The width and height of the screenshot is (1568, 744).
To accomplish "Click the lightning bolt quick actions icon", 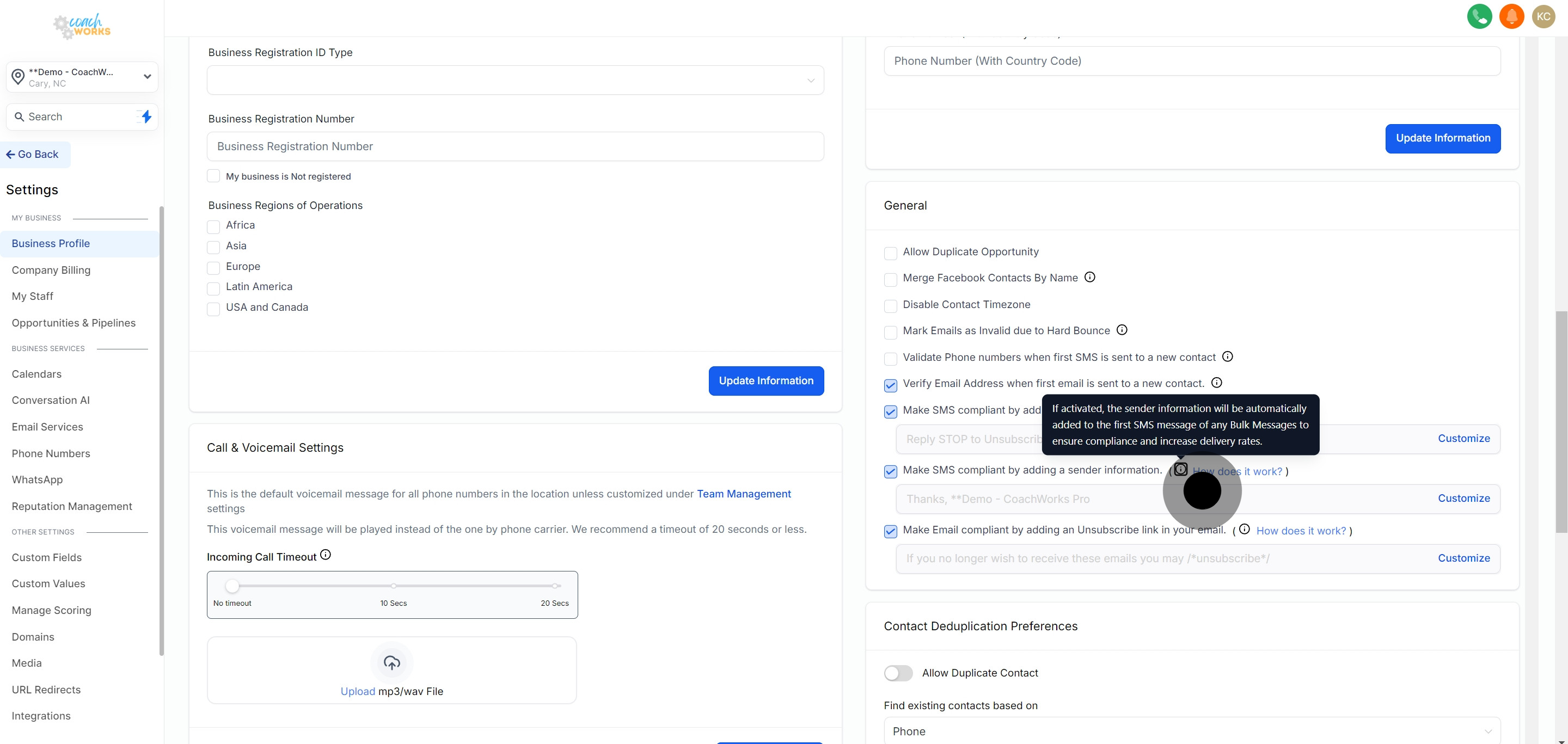I will [146, 116].
